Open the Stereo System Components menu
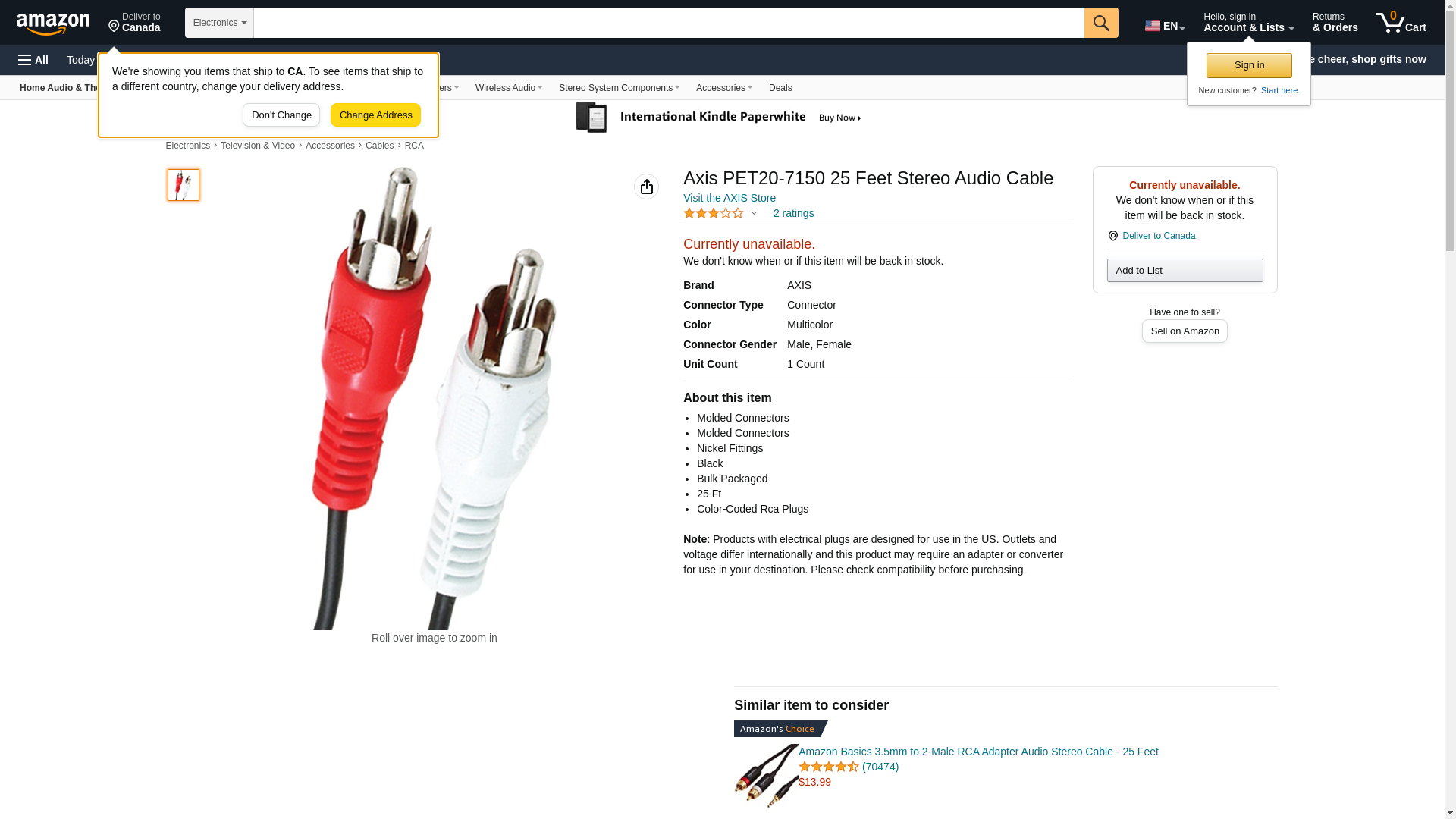 619,88
